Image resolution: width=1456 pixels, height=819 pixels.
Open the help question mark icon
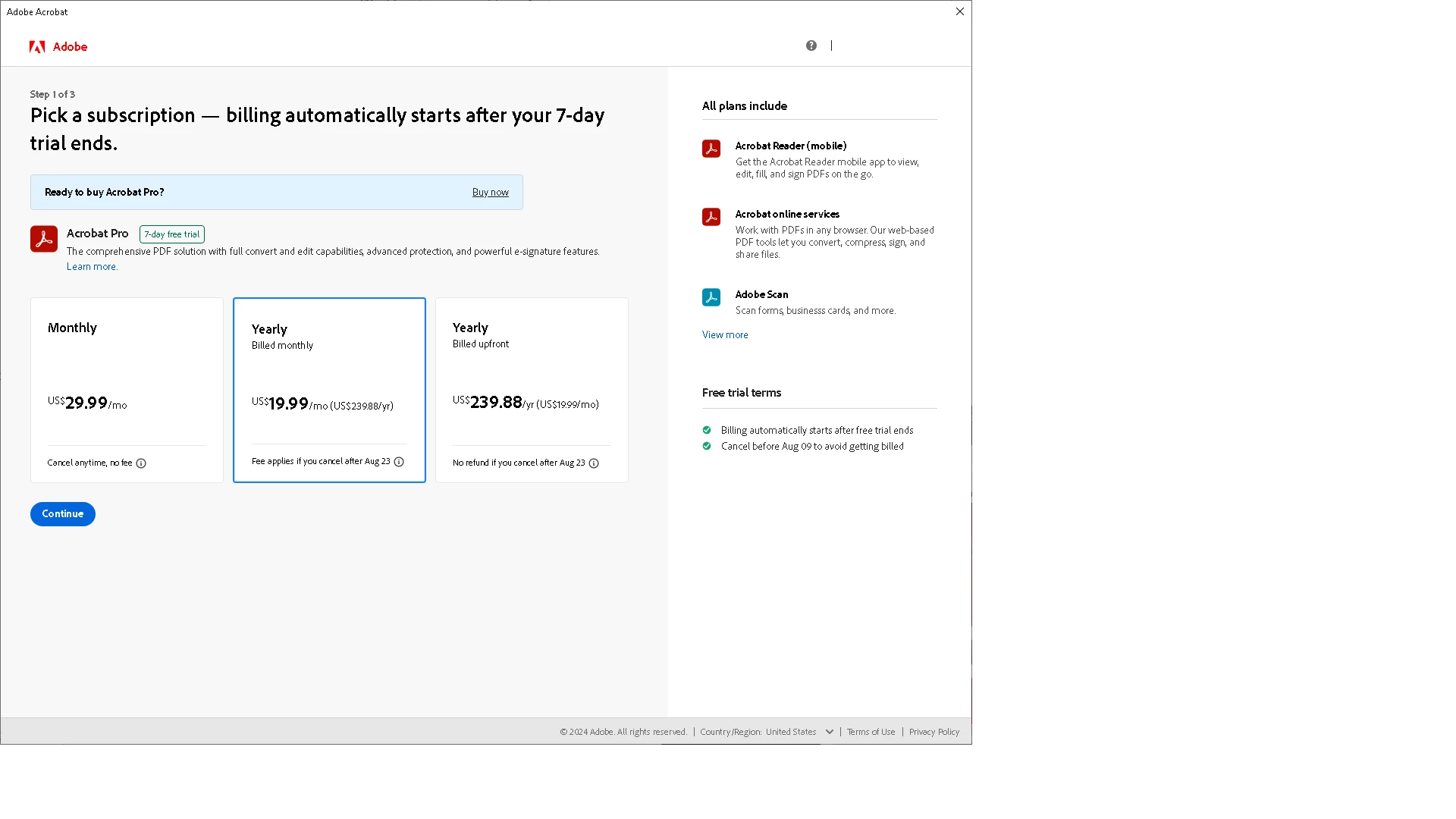click(811, 45)
